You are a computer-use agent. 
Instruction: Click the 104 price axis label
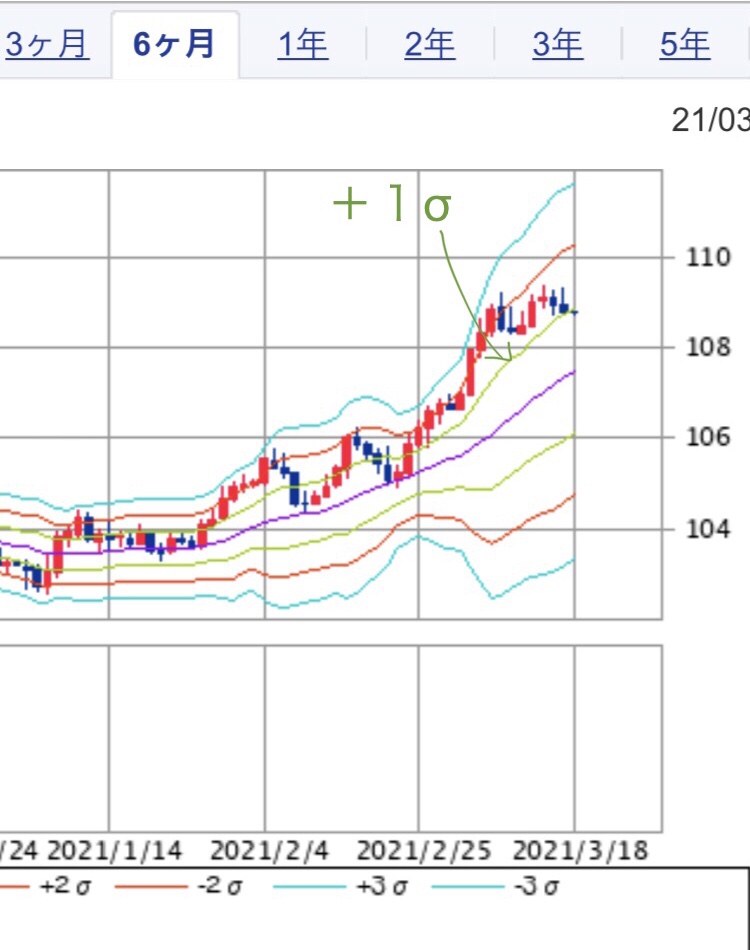(x=708, y=530)
